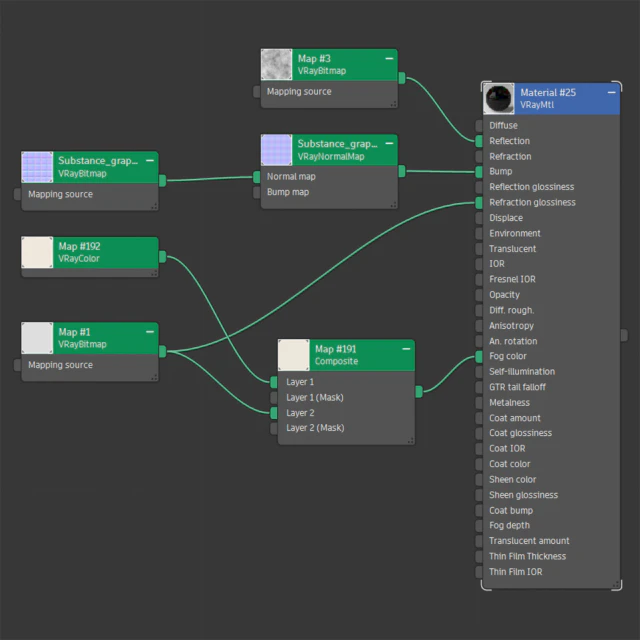Click the Metalness input socket
Viewport: 640px width, 640px height.
click(x=479, y=403)
